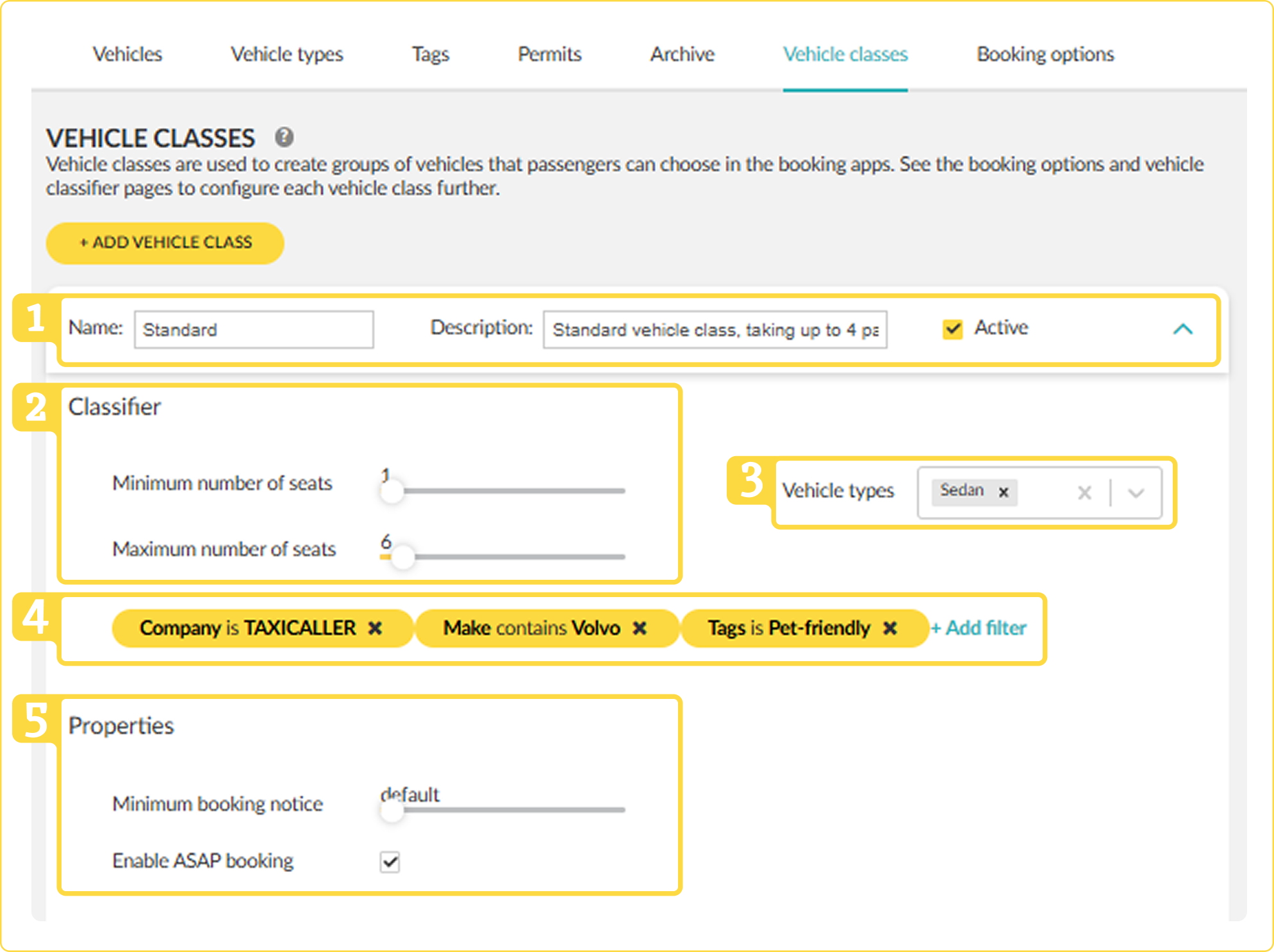1274x952 pixels.
Task: Clear all selected vehicle types
Action: click(1084, 493)
